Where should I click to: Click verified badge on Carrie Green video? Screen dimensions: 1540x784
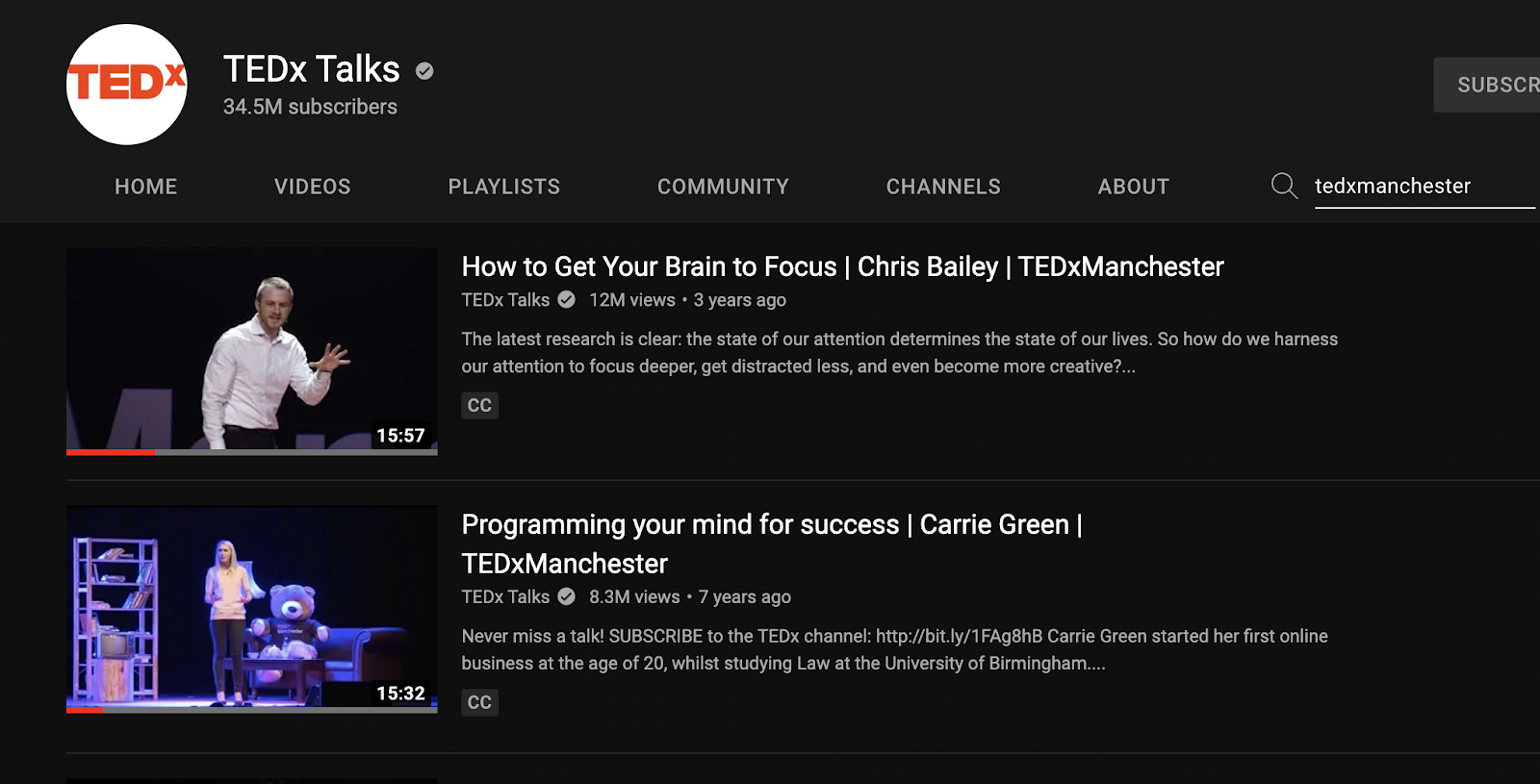click(567, 596)
